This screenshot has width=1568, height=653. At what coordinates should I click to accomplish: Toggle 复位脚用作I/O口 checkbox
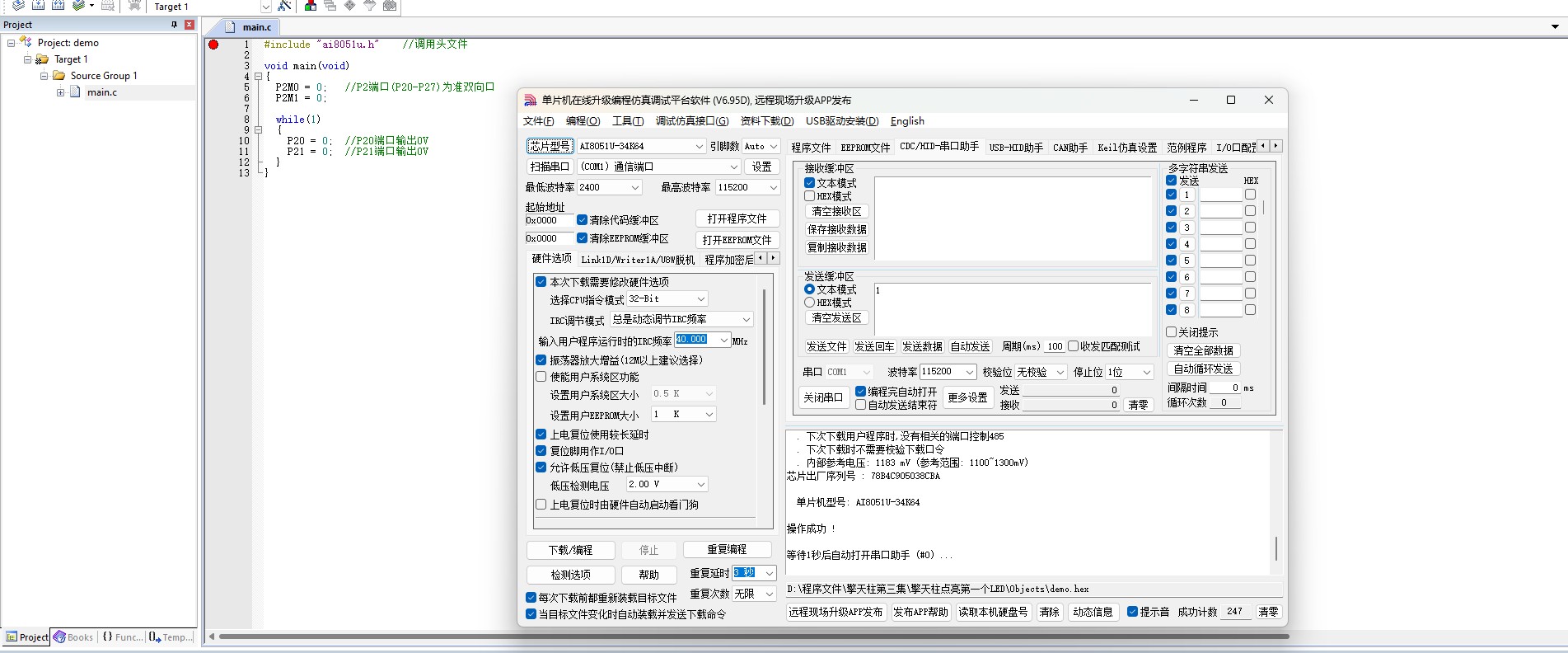tap(541, 451)
